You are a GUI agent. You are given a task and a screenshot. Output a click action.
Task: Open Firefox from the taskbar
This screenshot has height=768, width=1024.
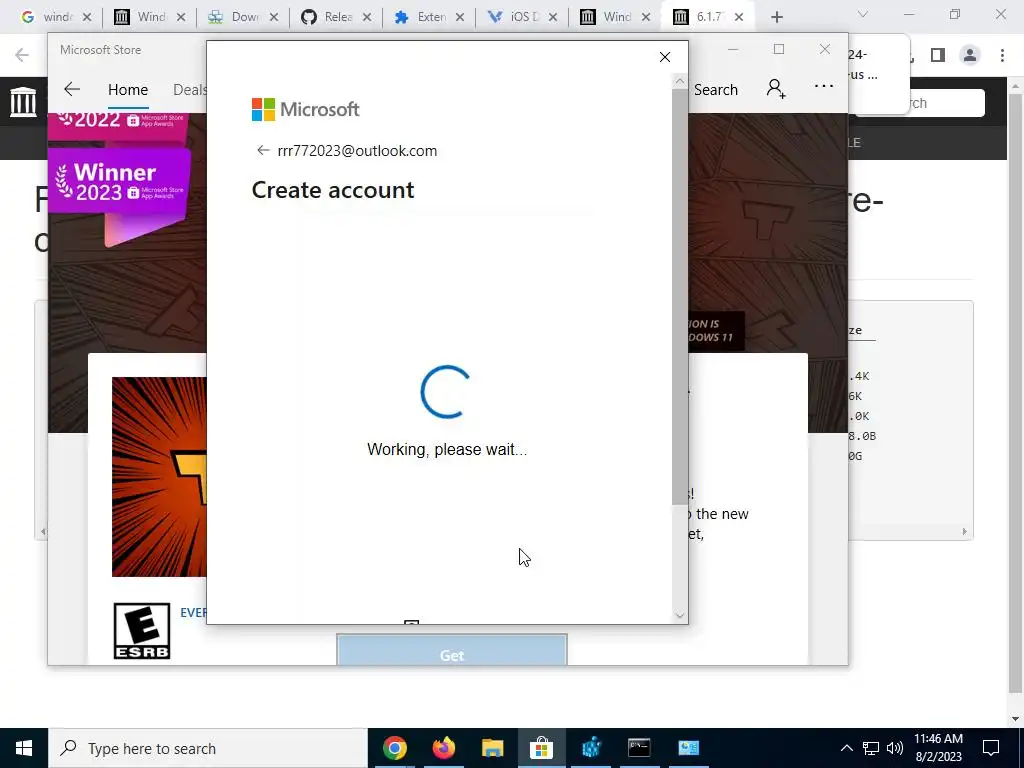pyautogui.click(x=443, y=748)
